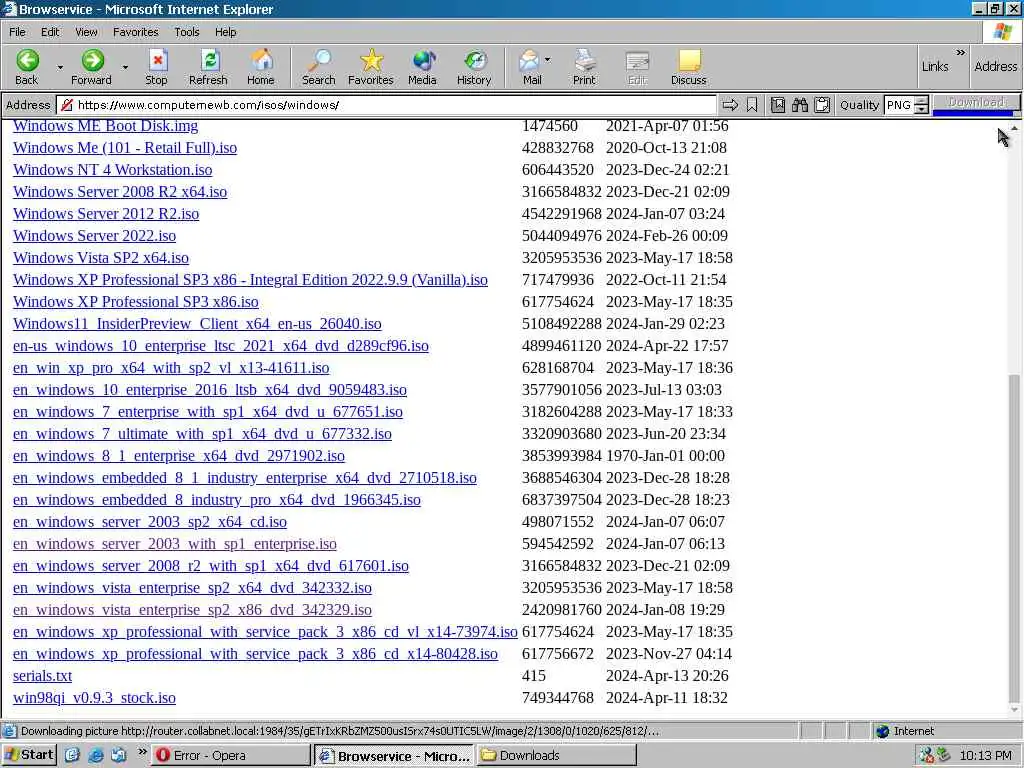
Task: Open Internet Explorer quick launch icon
Action: [95, 756]
